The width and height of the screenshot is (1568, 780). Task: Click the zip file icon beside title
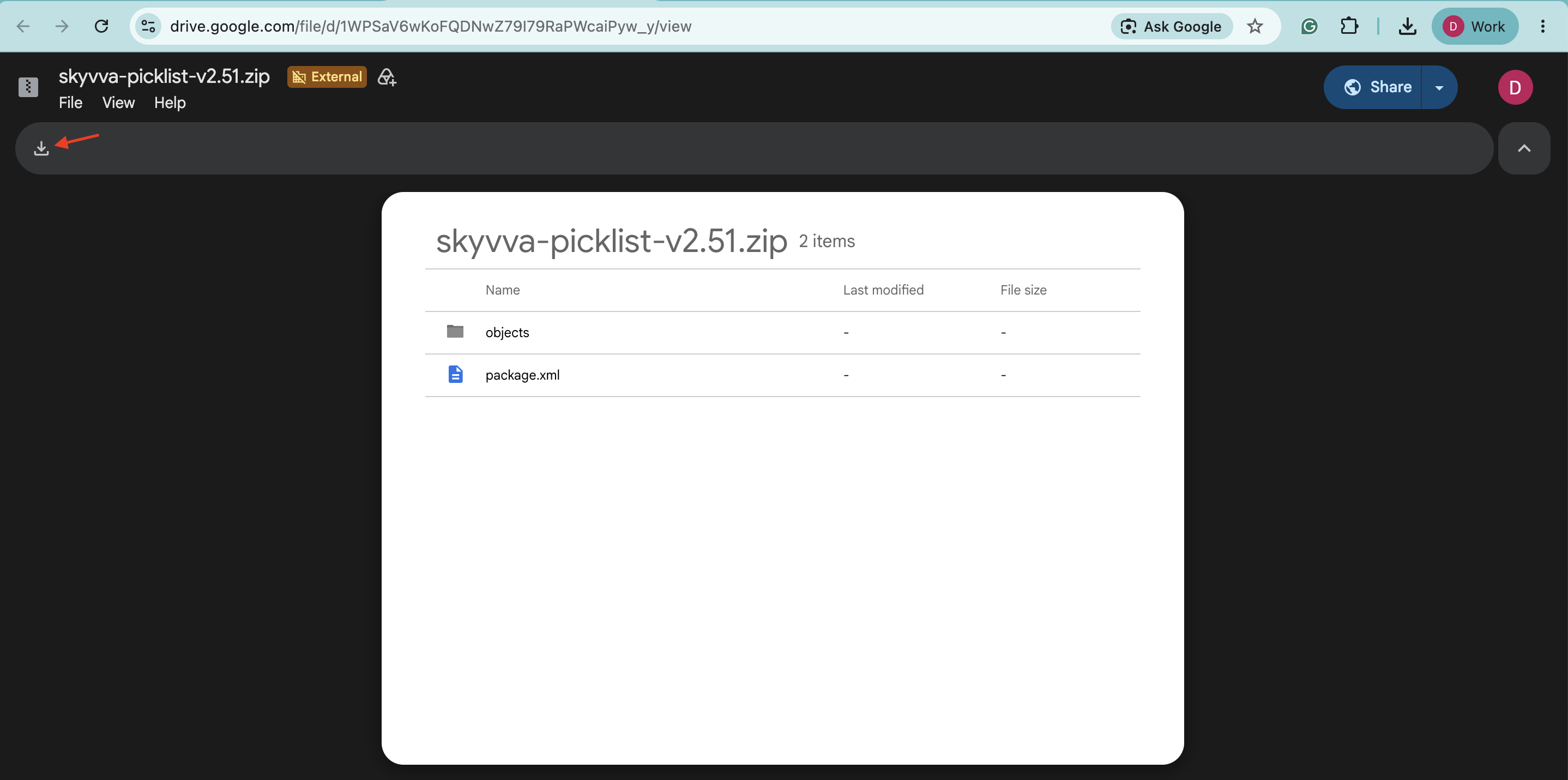pyautogui.click(x=28, y=87)
